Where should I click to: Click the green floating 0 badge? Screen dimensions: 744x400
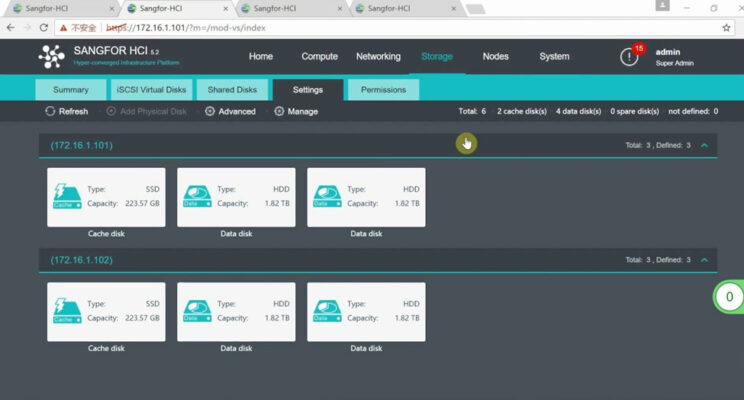[729, 297]
